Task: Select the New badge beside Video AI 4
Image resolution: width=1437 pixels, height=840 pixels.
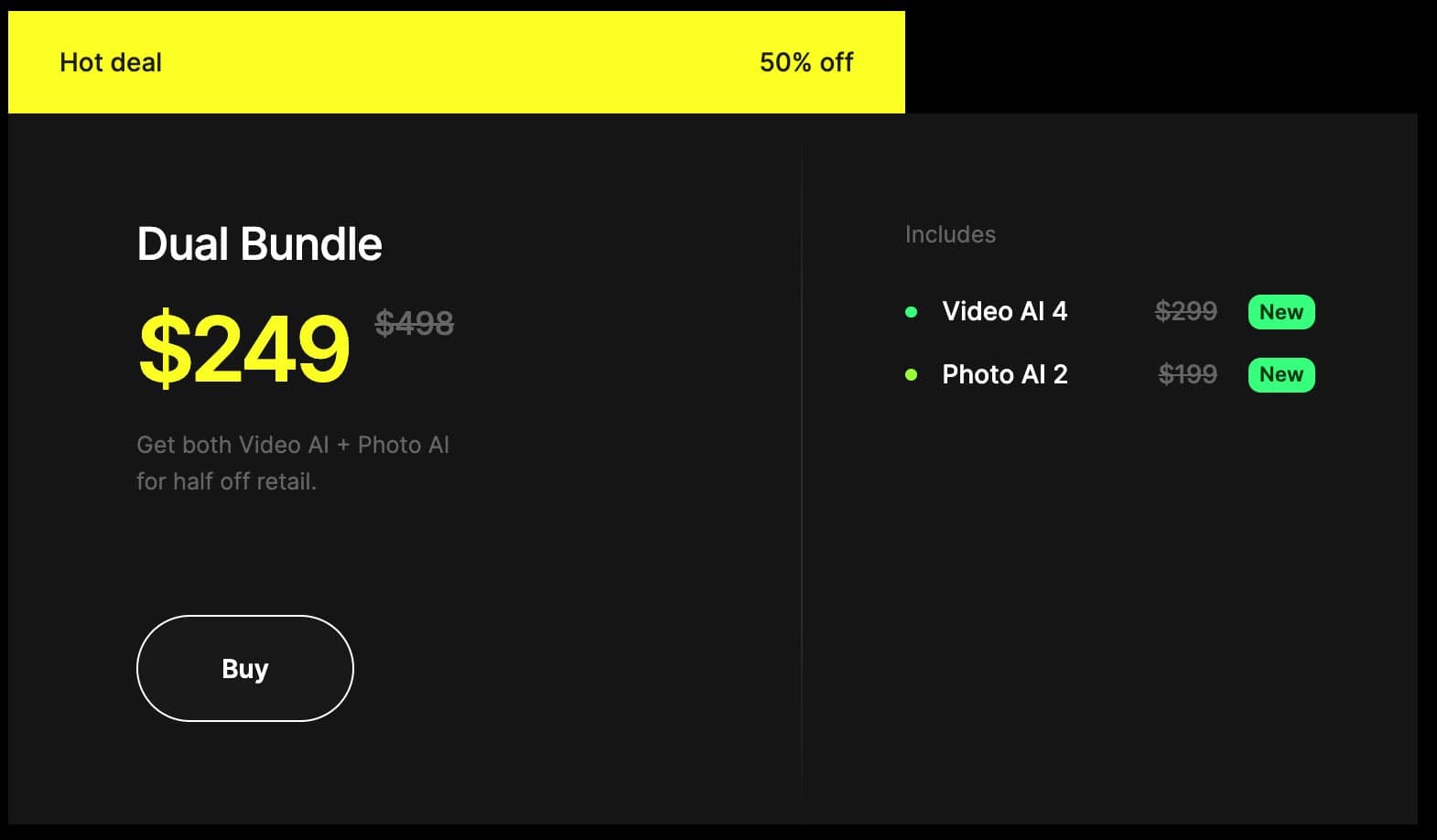Action: tap(1280, 312)
